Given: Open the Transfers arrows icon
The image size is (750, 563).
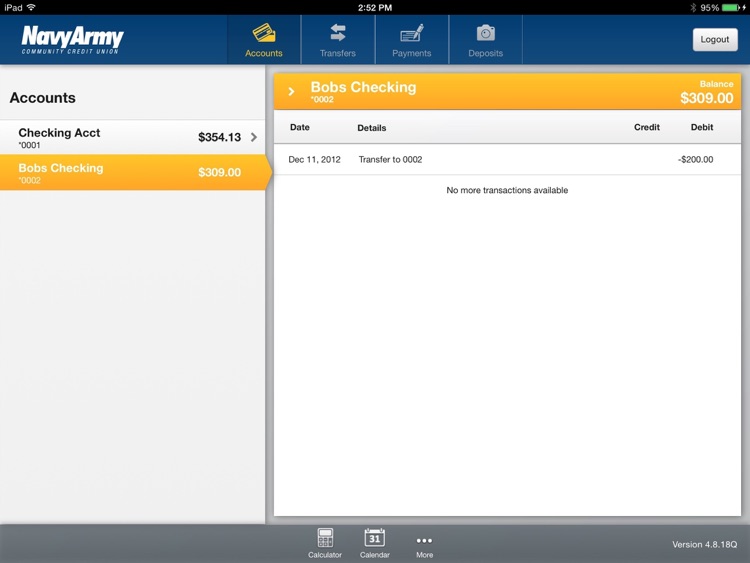Looking at the screenshot, I should [x=338, y=33].
